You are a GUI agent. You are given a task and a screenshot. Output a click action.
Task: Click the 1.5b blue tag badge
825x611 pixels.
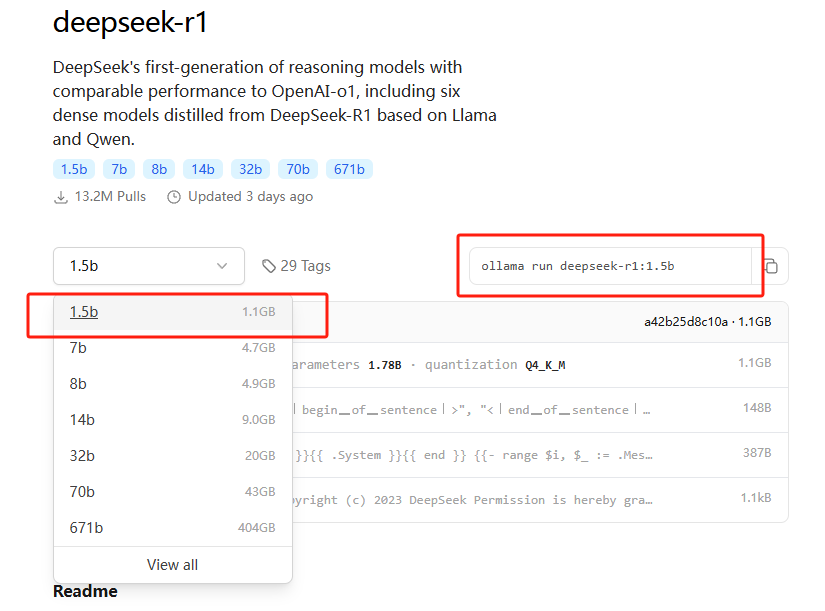(73, 169)
